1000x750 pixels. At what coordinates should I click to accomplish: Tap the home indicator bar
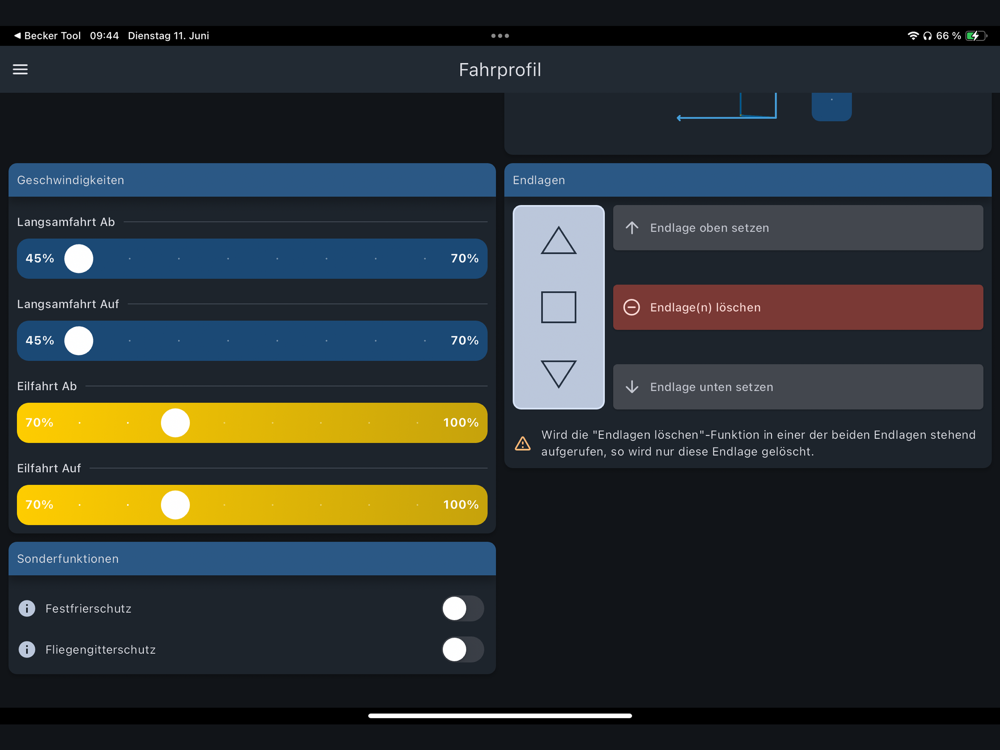pos(500,716)
